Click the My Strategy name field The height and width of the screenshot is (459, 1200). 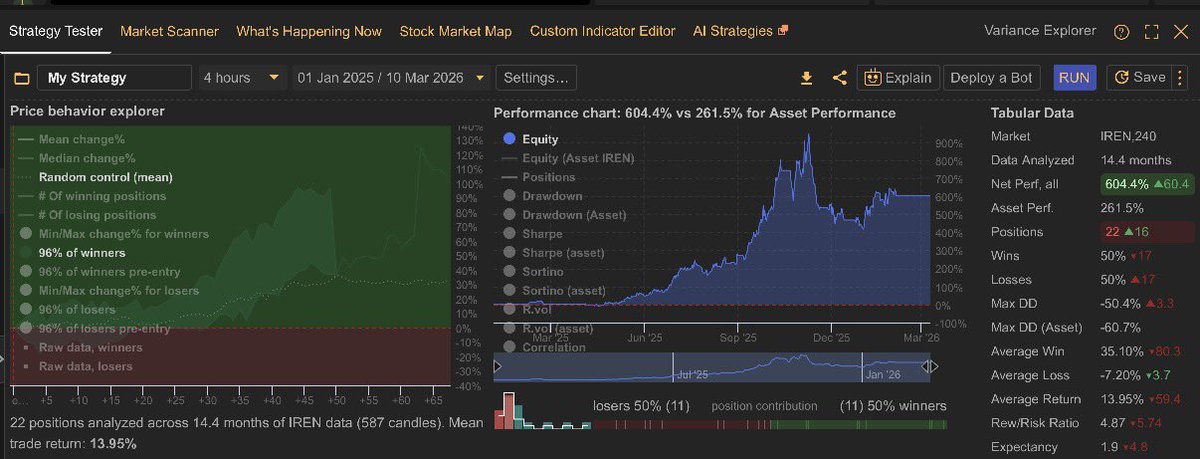pyautogui.click(x=114, y=78)
